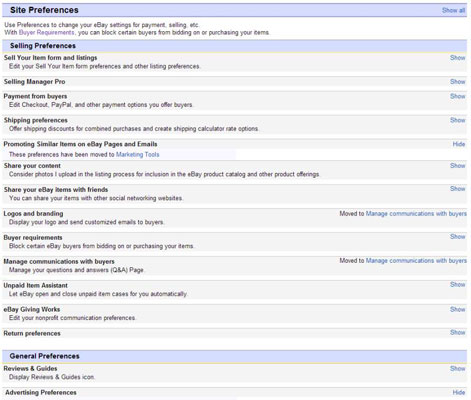The height and width of the screenshot is (400, 471).
Task: Show Share your content preferences
Action: [457, 166]
